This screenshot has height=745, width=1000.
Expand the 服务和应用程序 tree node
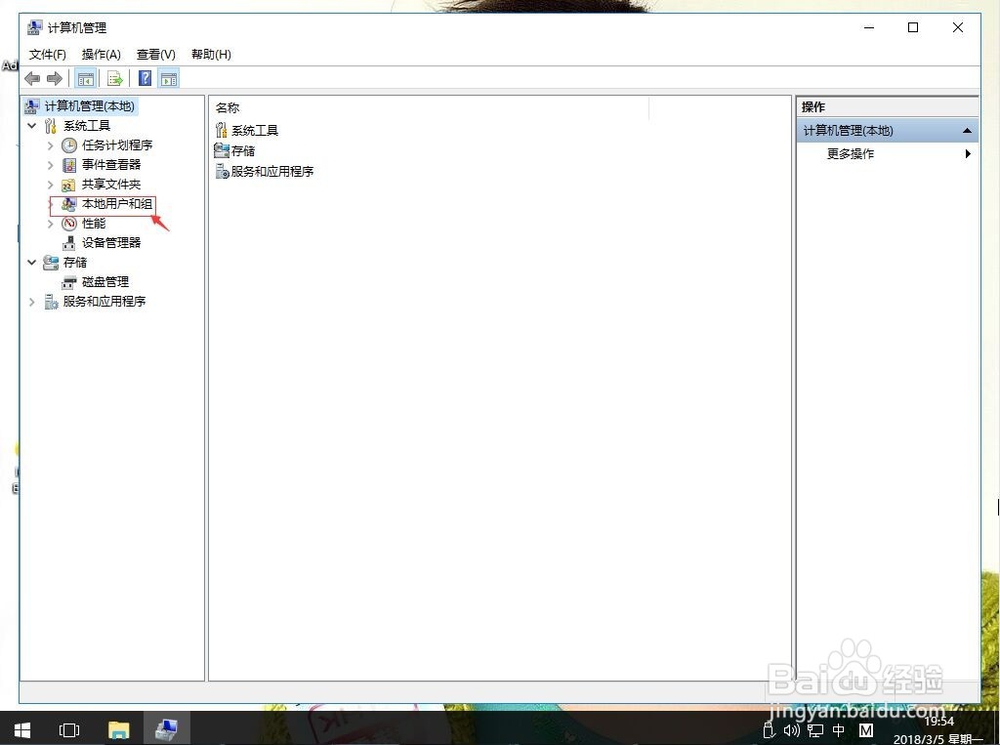pos(32,302)
